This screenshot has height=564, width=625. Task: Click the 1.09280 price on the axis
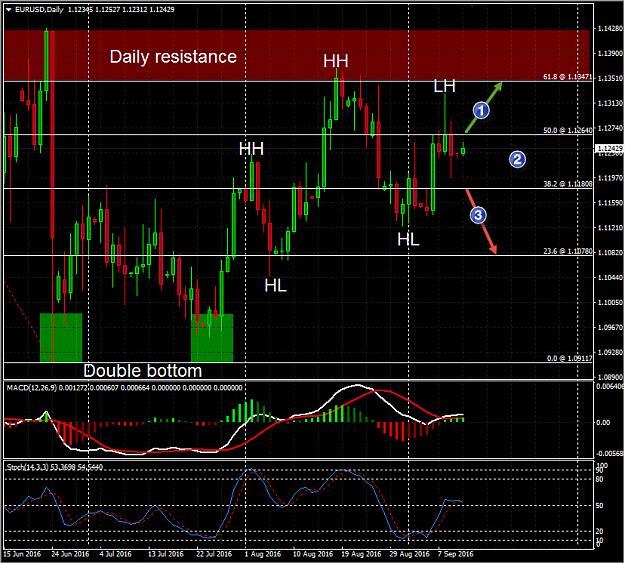(609, 352)
